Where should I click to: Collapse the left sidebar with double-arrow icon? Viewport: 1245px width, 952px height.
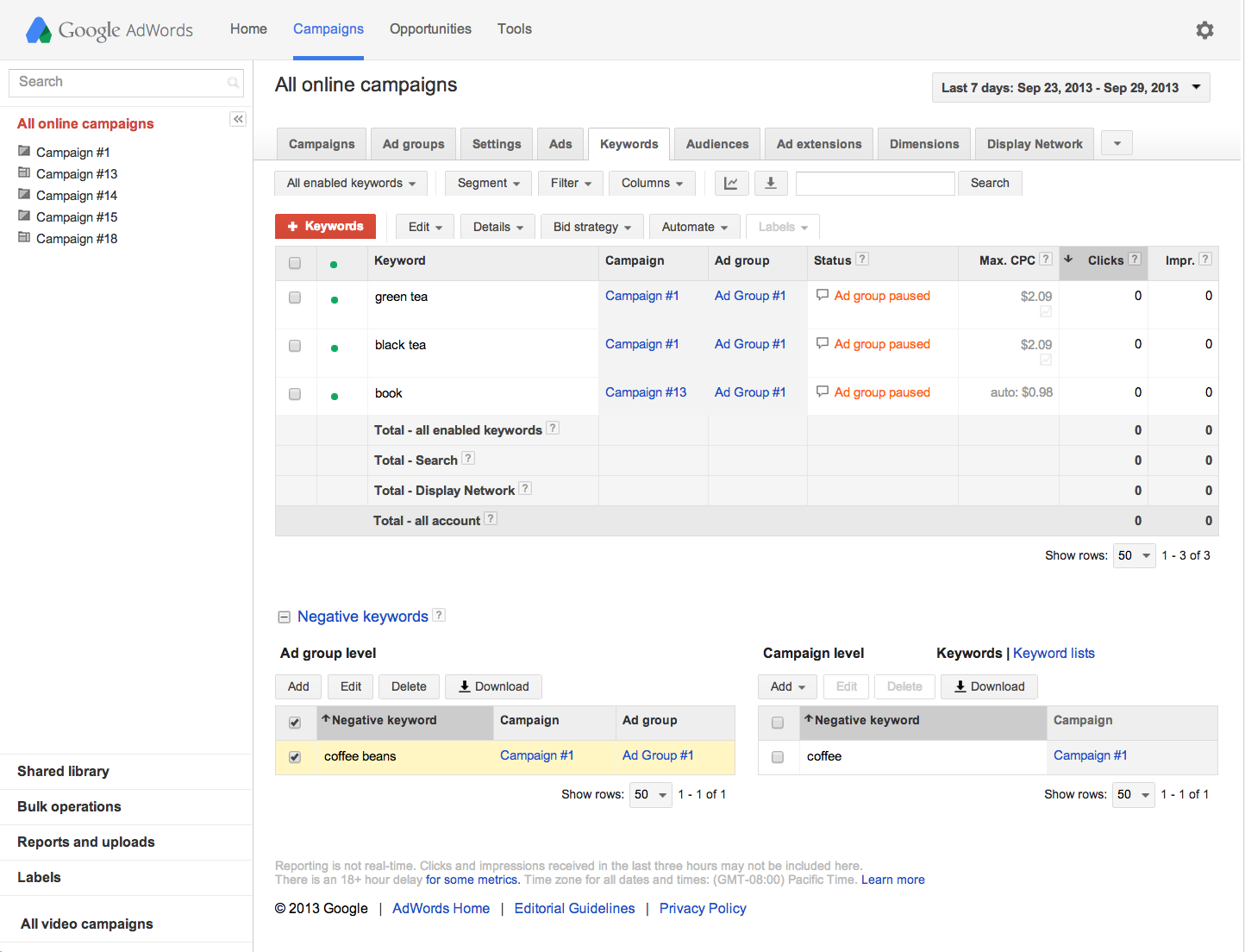[238, 119]
